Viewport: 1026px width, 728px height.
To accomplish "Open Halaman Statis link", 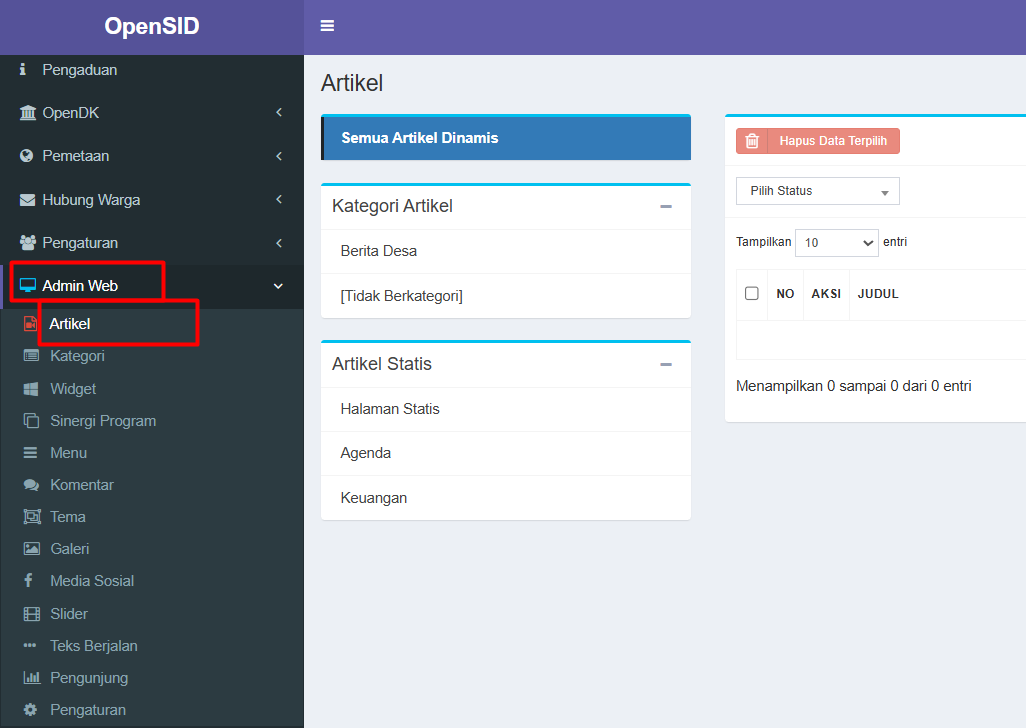I will (x=506, y=409).
